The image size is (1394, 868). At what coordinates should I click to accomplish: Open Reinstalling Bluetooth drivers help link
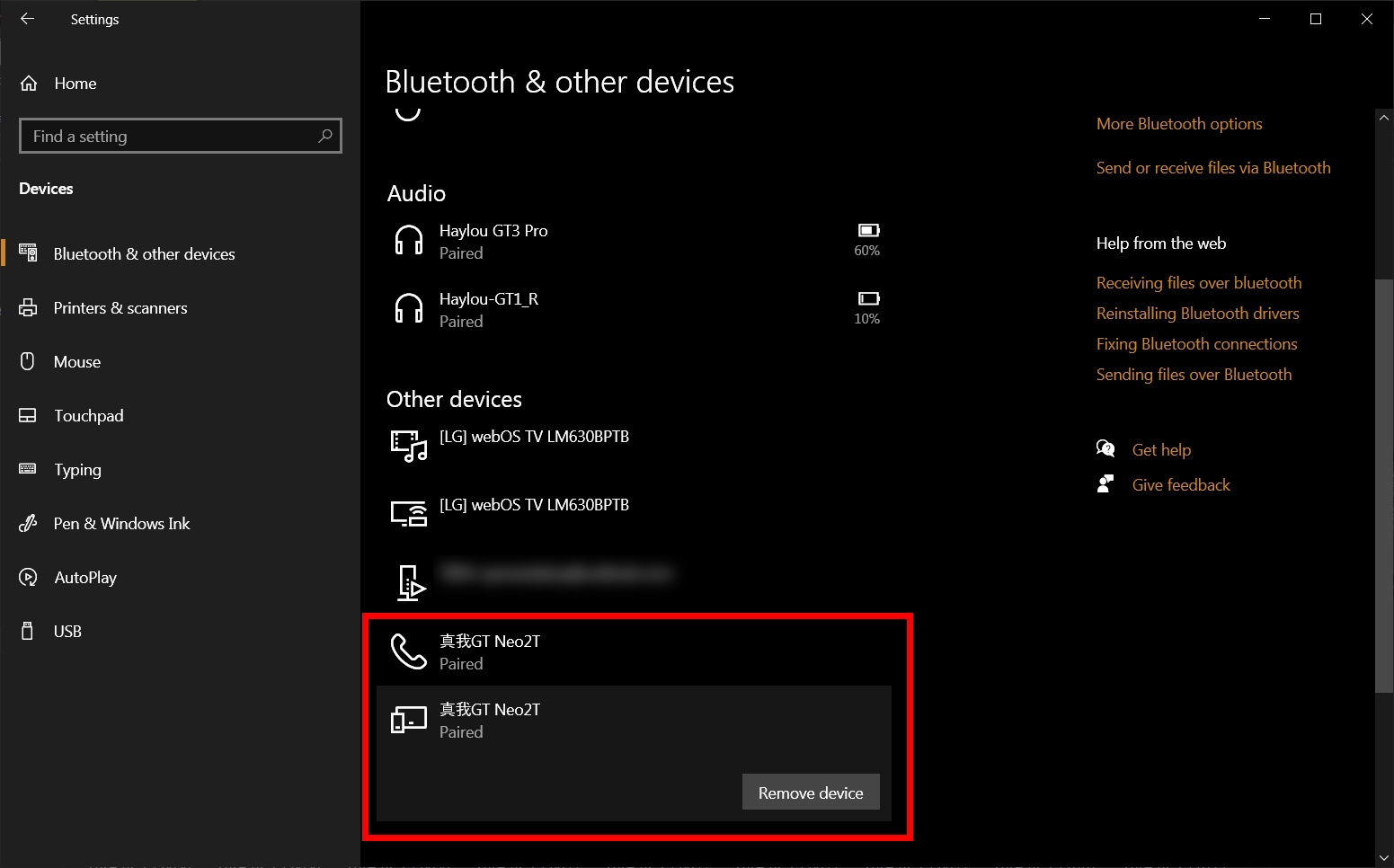pos(1198,314)
